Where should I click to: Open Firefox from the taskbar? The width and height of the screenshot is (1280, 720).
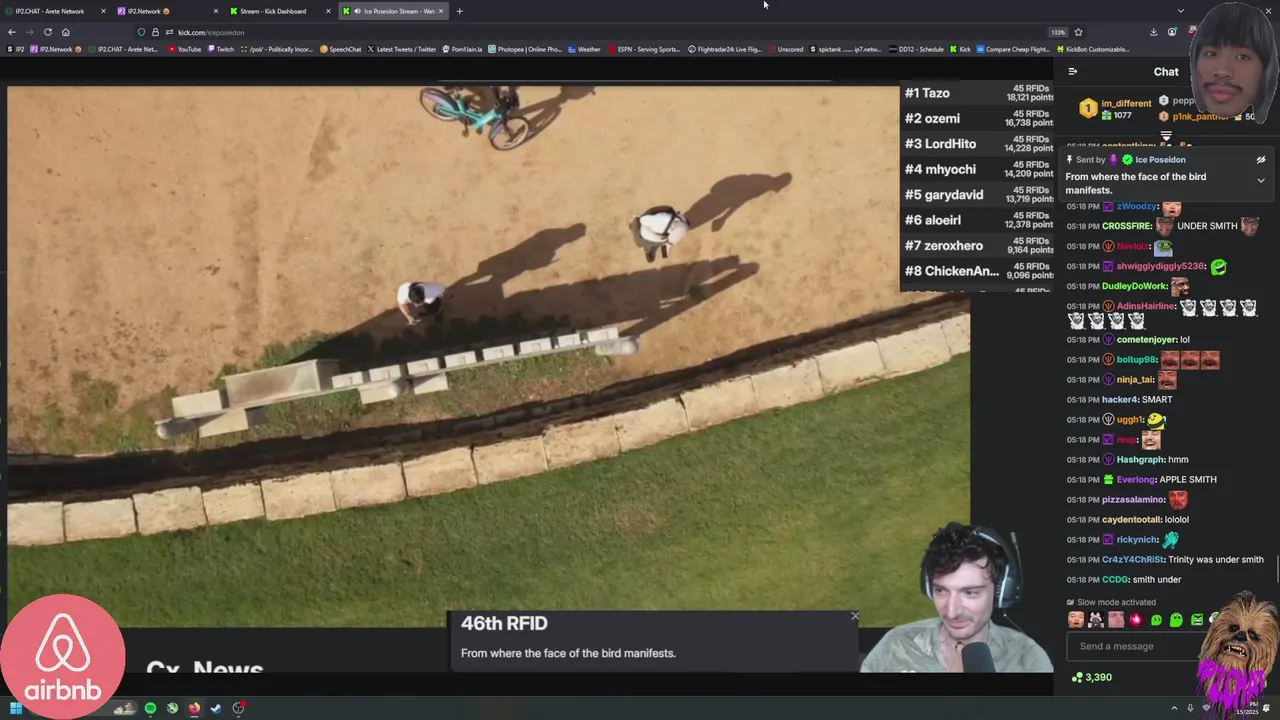pyautogui.click(x=194, y=708)
